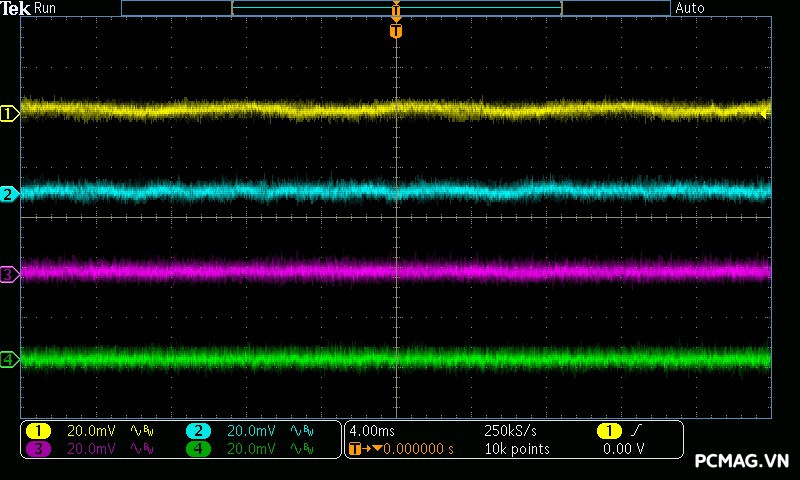Click the cyan channel 2 badge
This screenshot has height=480, width=800.
(198, 430)
